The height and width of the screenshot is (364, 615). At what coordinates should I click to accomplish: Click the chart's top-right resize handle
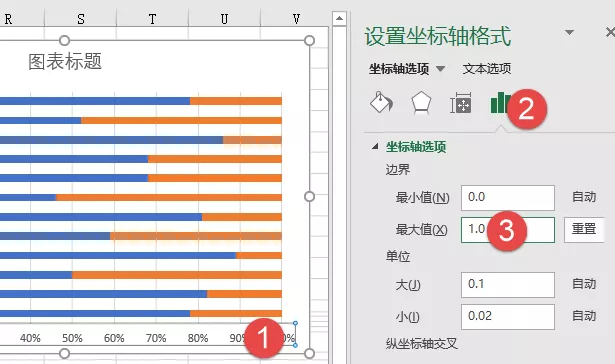click(309, 40)
